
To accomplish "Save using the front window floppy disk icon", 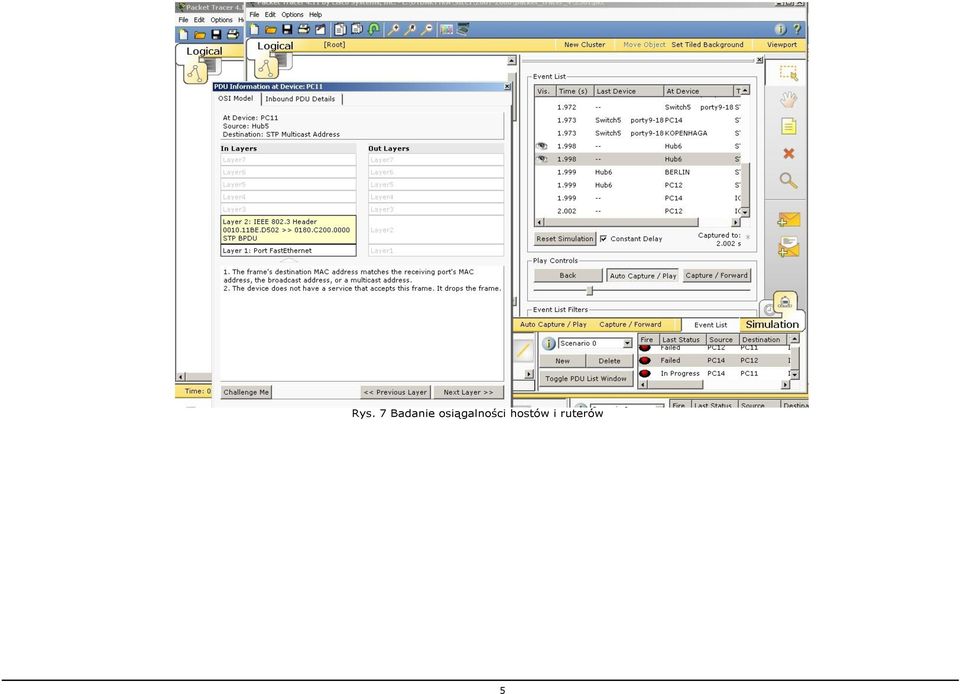I will tap(287, 29).
